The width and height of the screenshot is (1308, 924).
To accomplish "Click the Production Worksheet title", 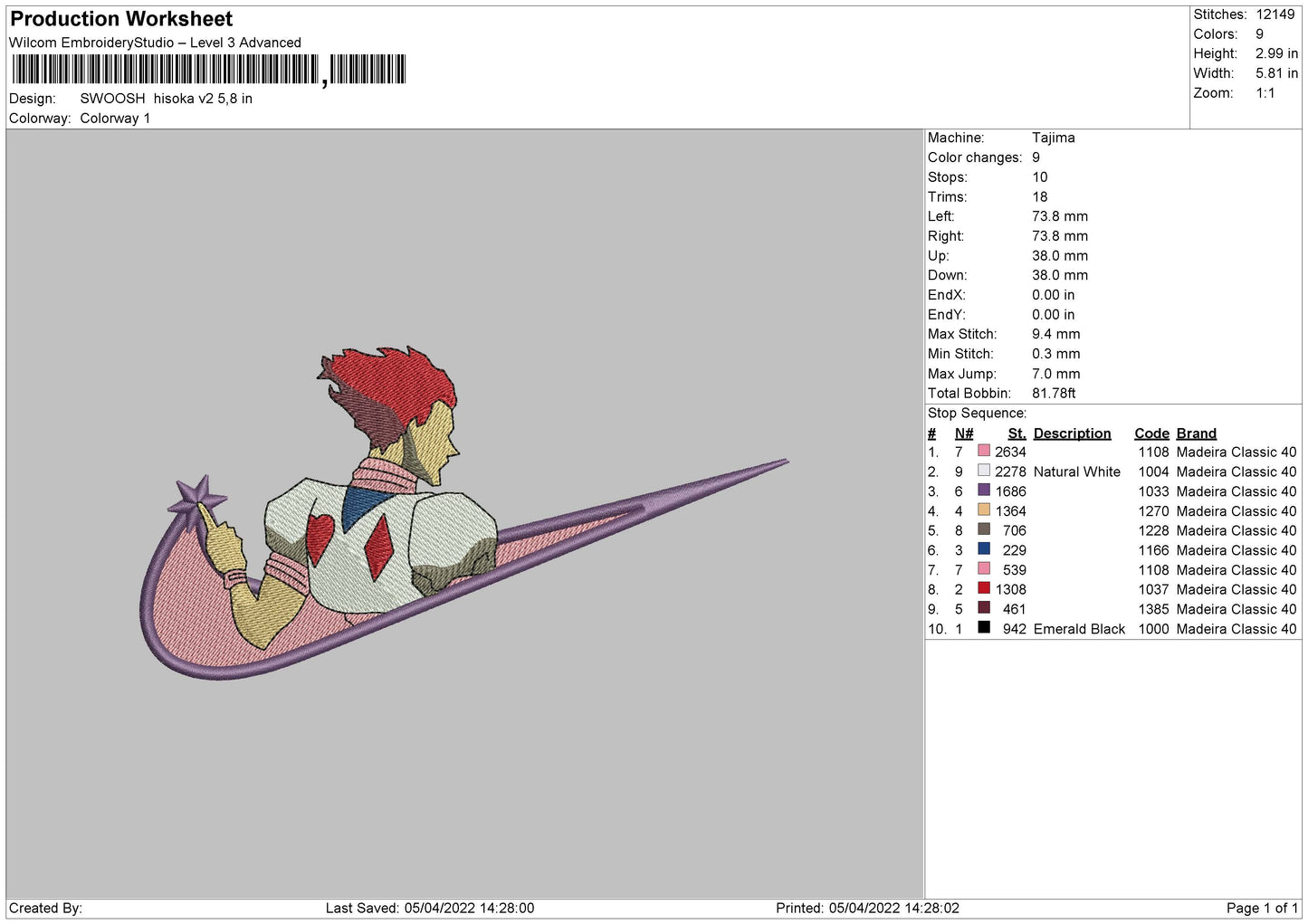I will (x=121, y=19).
